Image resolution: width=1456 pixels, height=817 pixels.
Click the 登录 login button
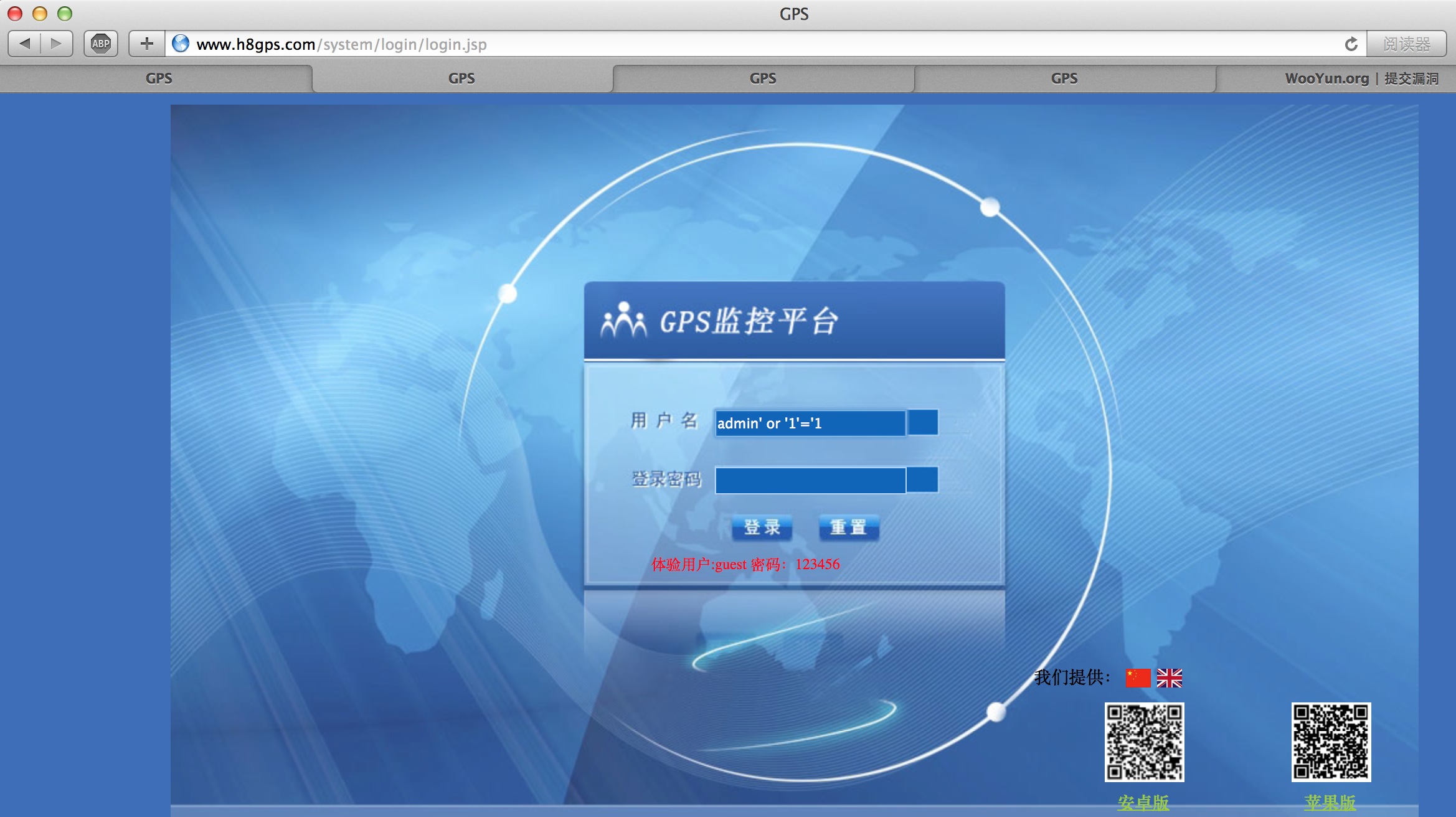762,527
